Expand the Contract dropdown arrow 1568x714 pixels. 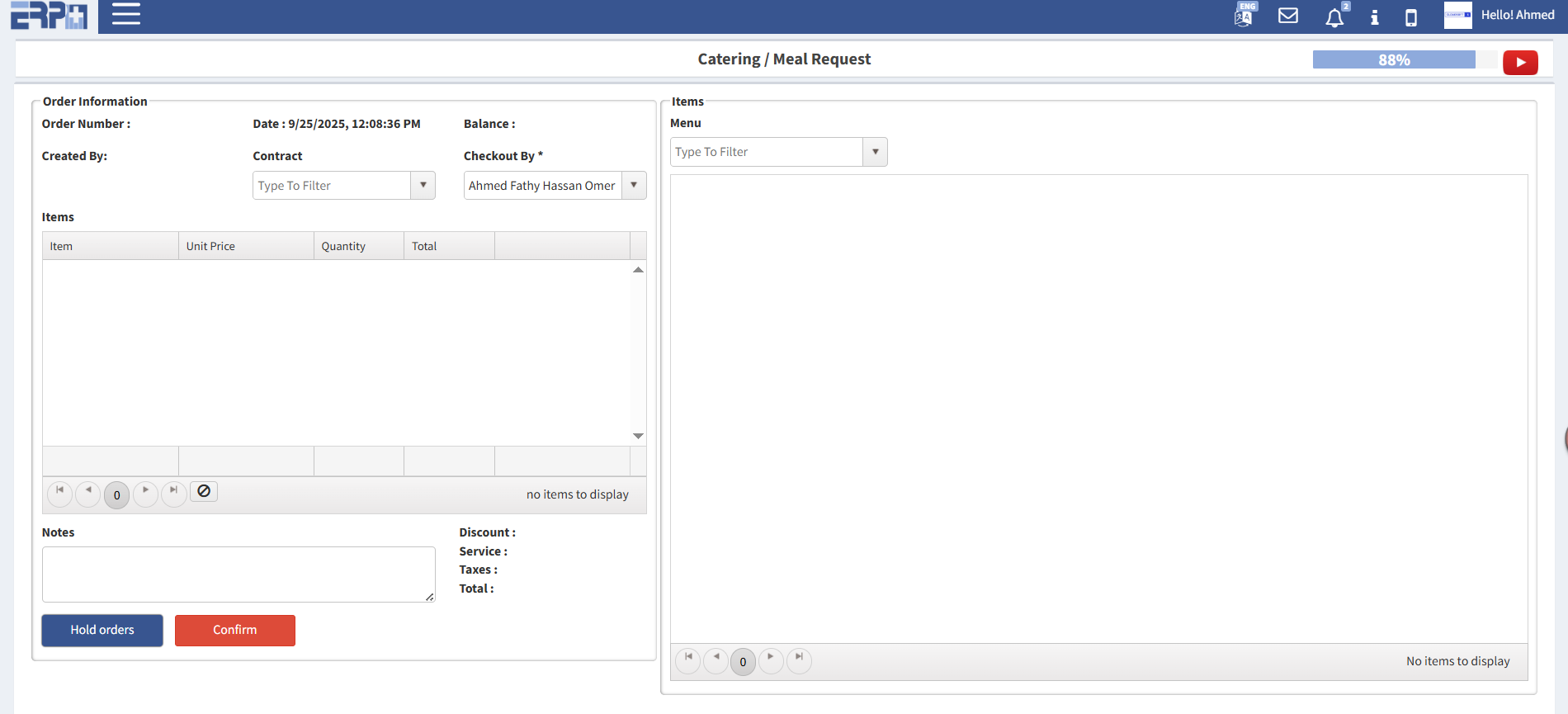point(423,186)
